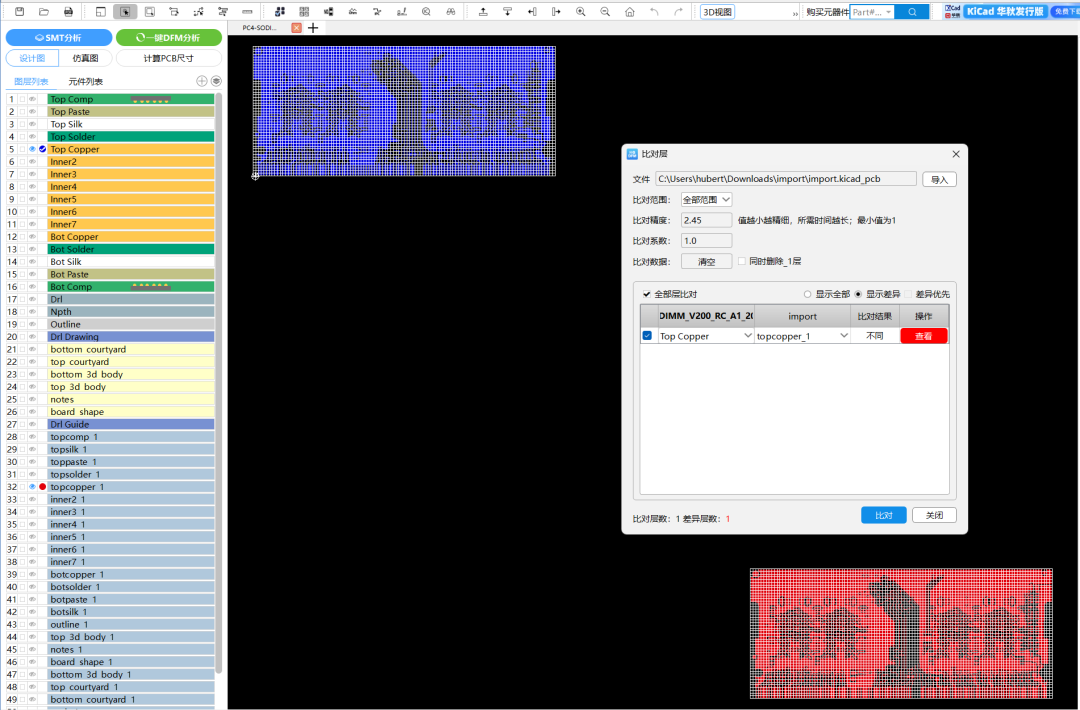
Task: Click the zoom in magnifier icon
Action: (581, 12)
